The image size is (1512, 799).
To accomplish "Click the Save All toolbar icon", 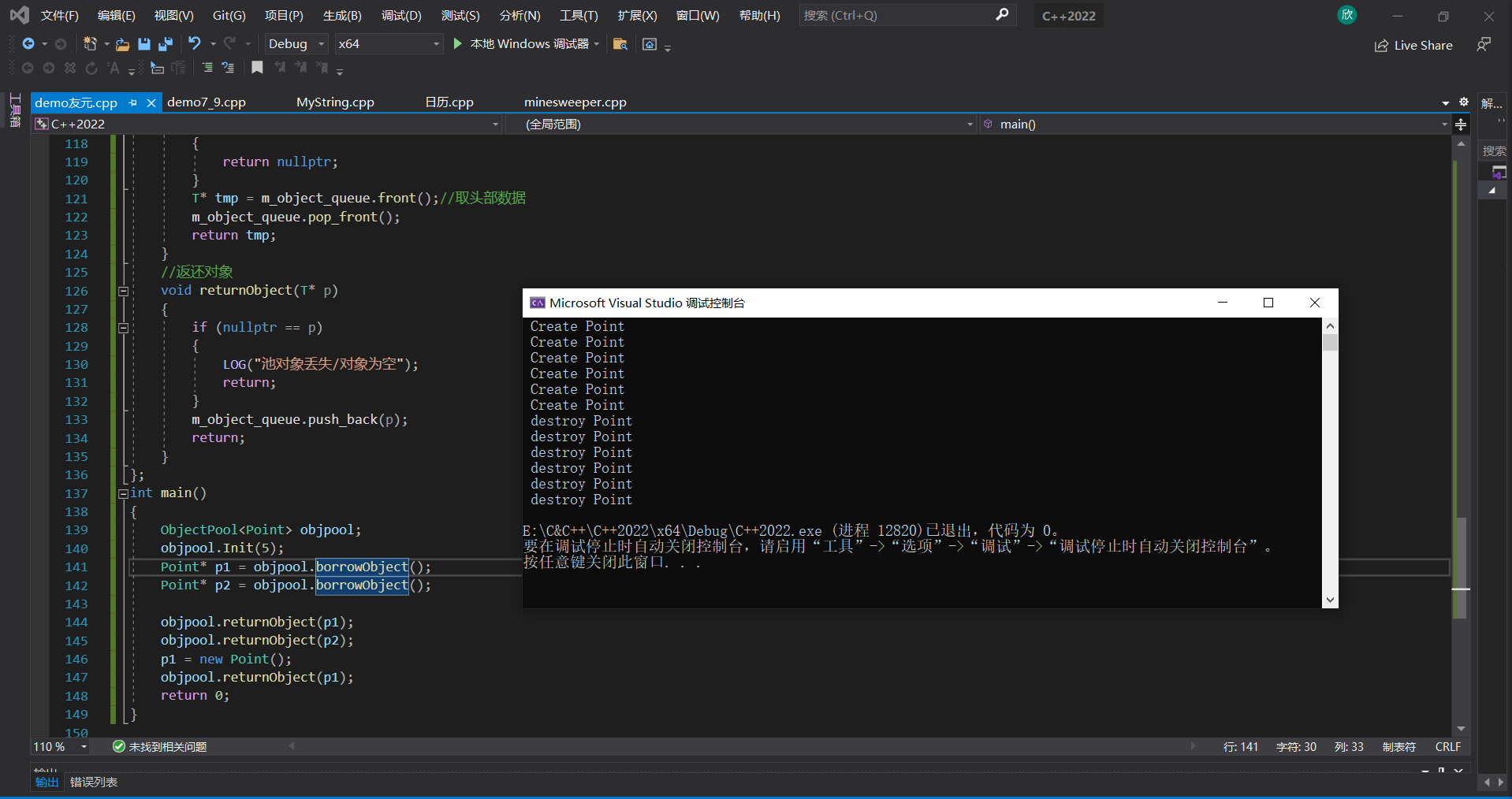I will coord(166,44).
